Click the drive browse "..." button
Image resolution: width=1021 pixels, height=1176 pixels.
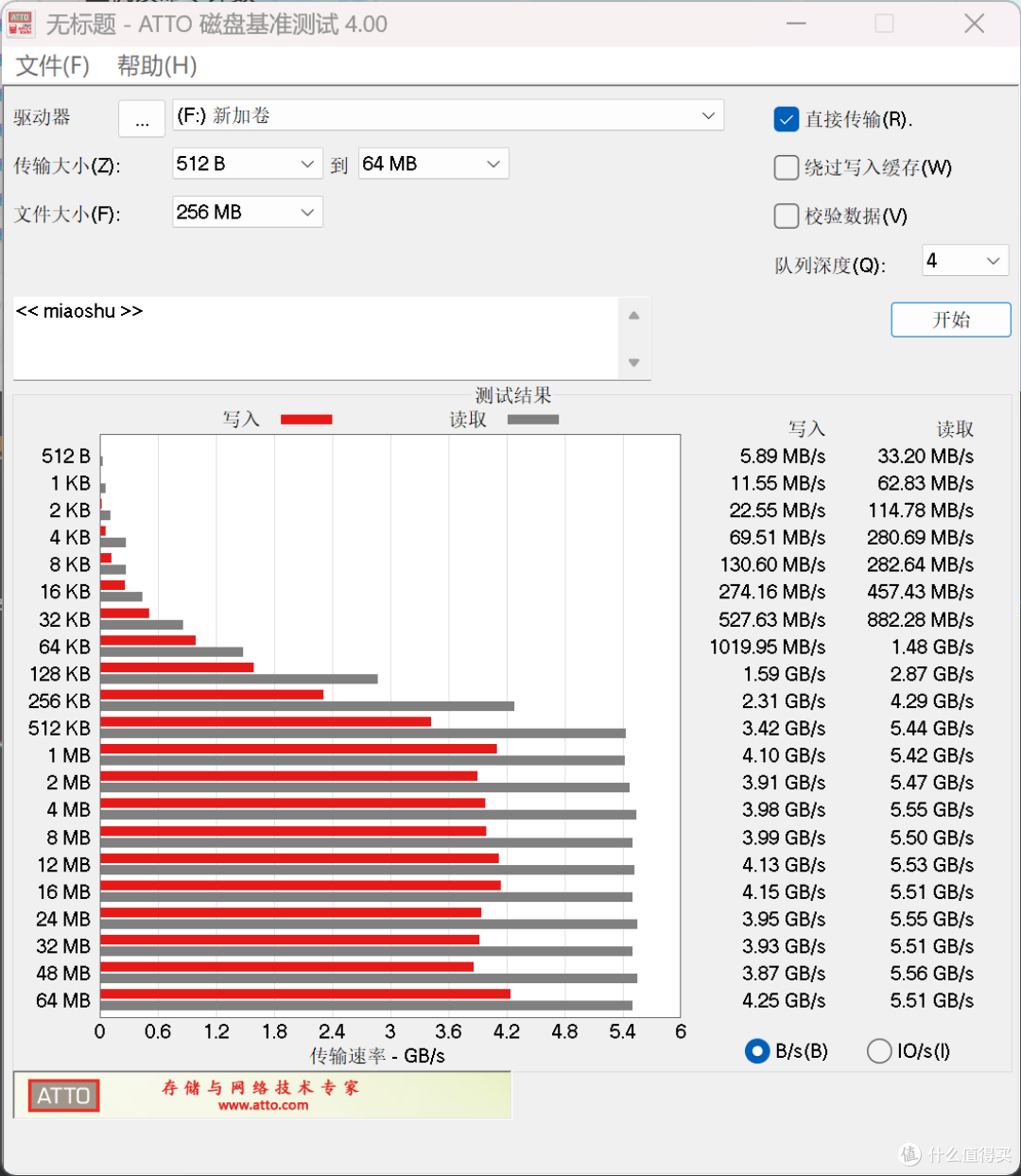(142, 118)
